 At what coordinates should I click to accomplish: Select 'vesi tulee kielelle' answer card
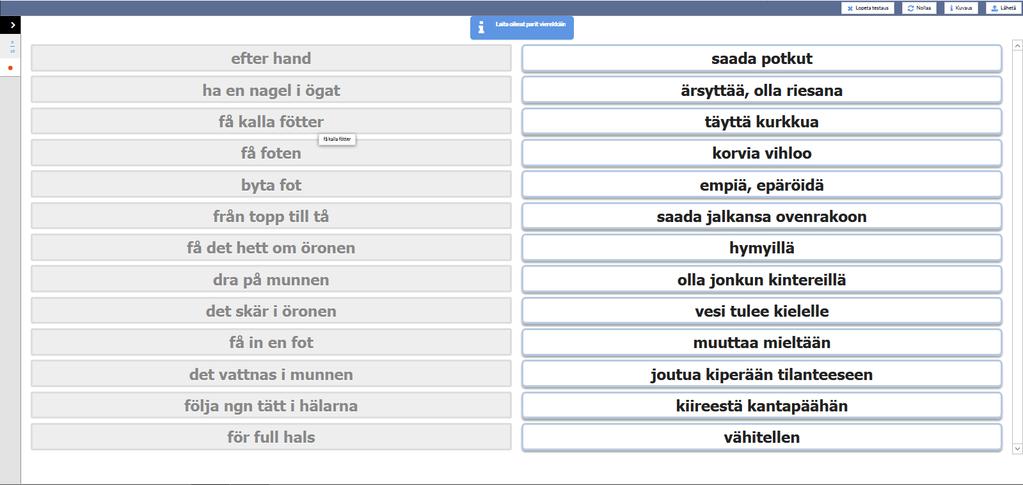[761, 311]
